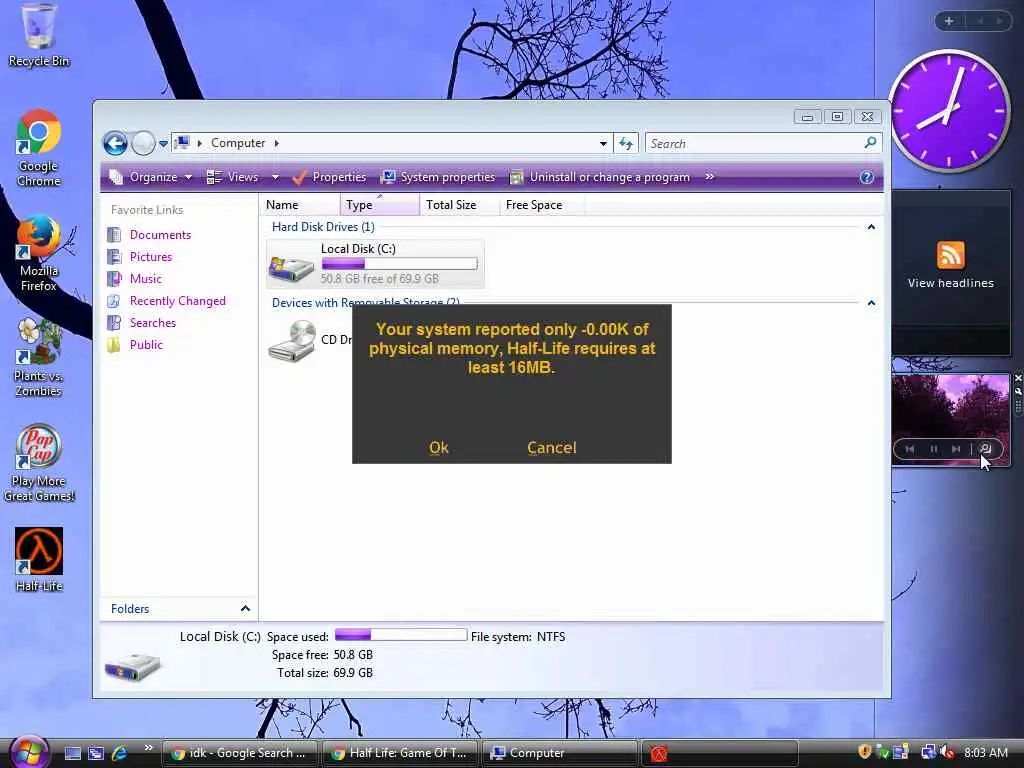
Task: Select the Mozilla Firefox desktop icon
Action: (x=39, y=253)
